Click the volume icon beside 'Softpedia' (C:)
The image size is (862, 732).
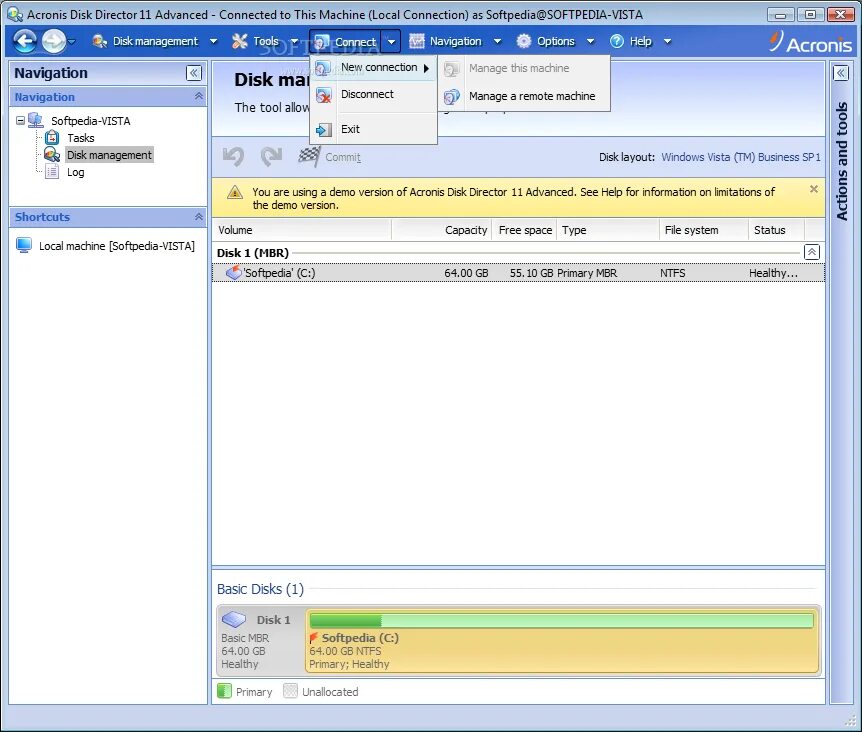tap(234, 273)
